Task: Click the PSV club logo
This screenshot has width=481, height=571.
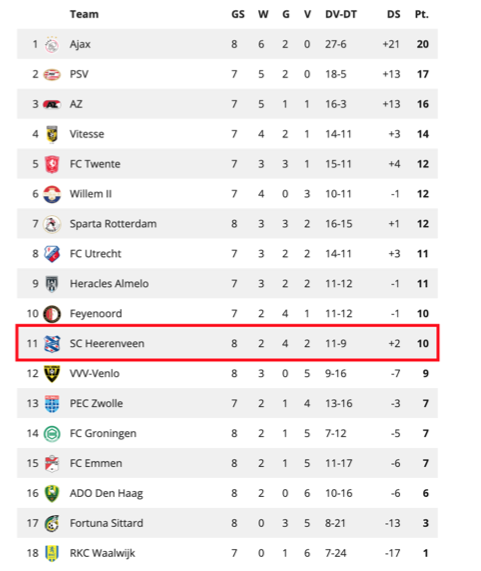Action: (x=52, y=75)
